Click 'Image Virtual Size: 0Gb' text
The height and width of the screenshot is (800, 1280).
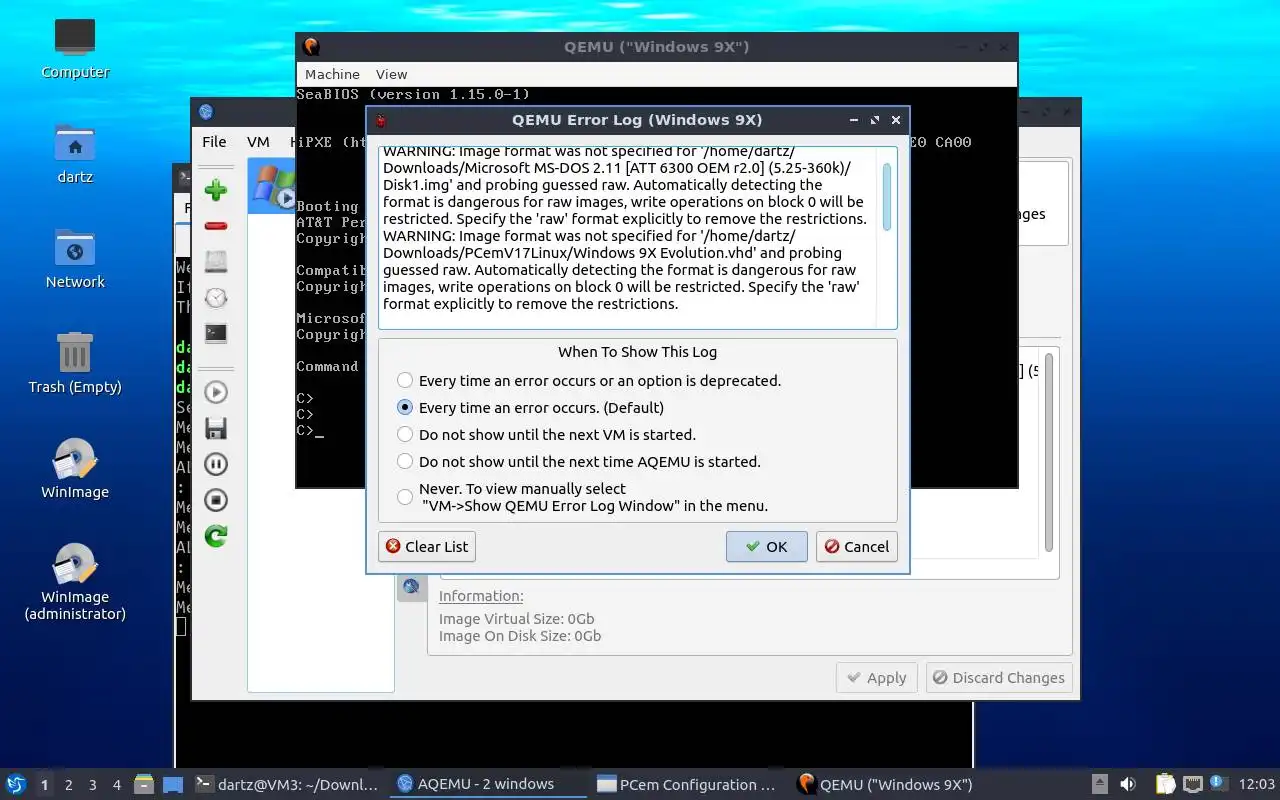pyautogui.click(x=516, y=619)
